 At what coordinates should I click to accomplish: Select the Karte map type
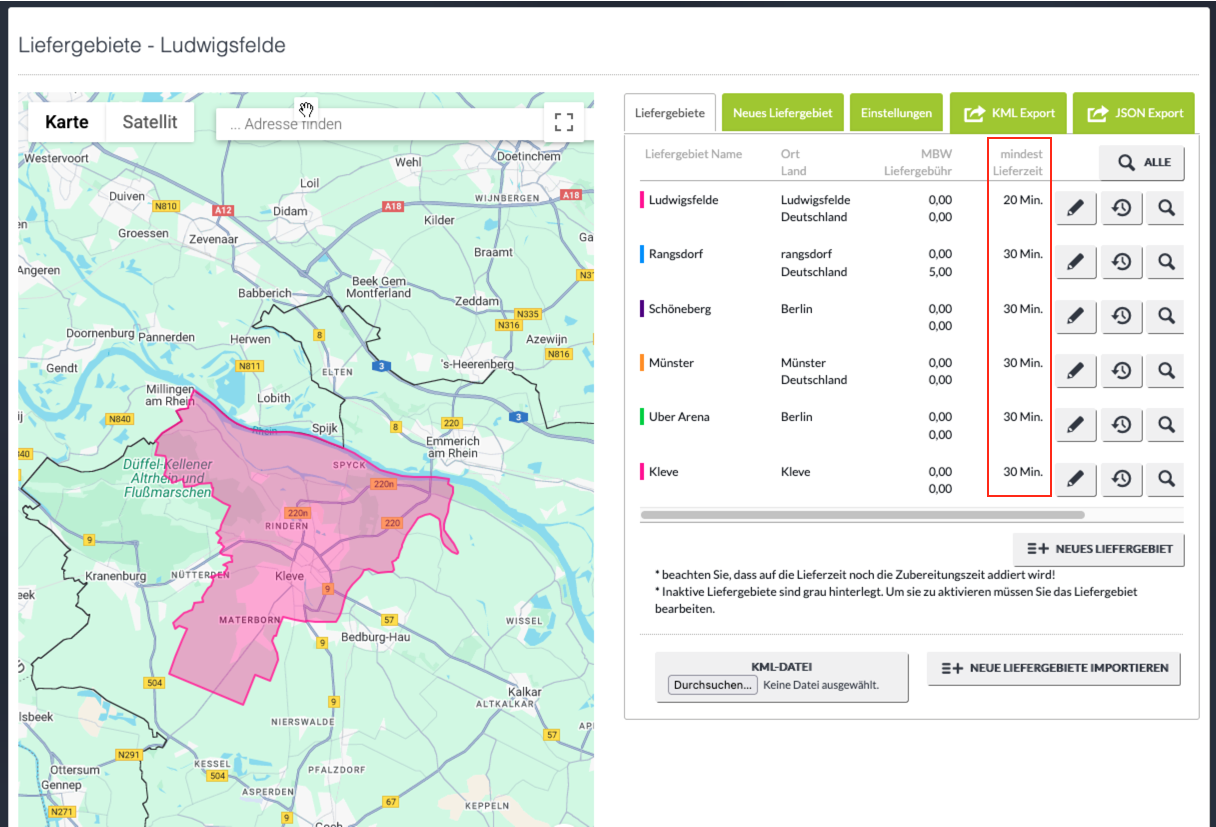tap(67, 122)
